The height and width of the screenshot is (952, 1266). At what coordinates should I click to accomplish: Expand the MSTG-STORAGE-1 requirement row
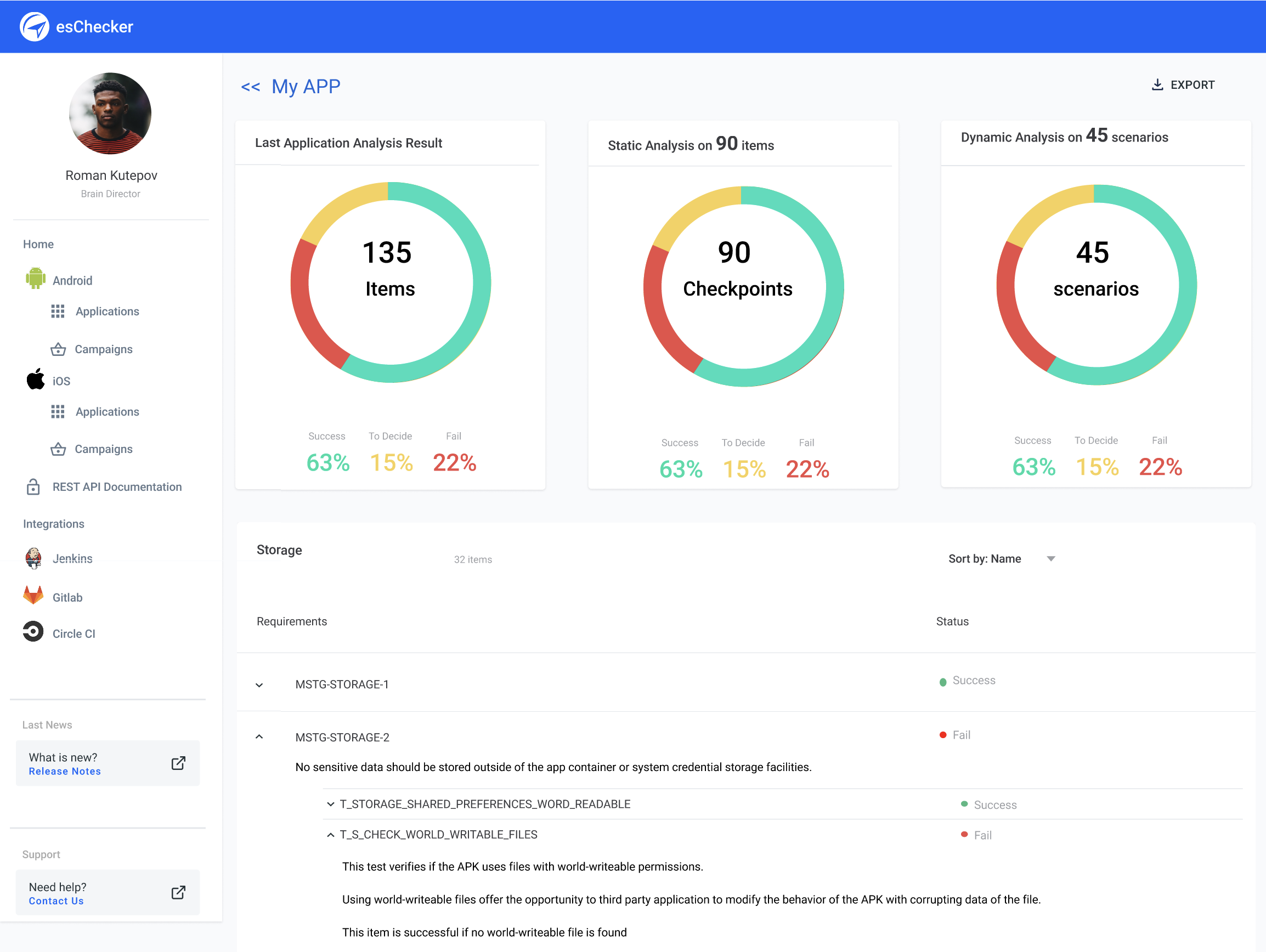[x=259, y=685]
